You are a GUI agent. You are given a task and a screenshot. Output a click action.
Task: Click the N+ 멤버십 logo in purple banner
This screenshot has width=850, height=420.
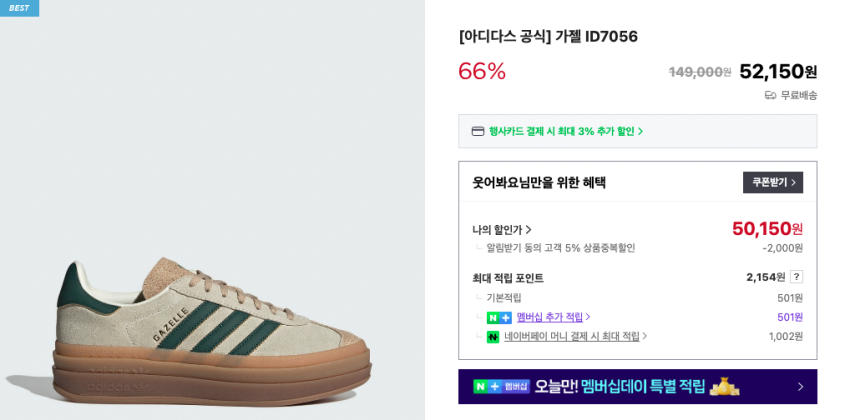tap(501, 386)
